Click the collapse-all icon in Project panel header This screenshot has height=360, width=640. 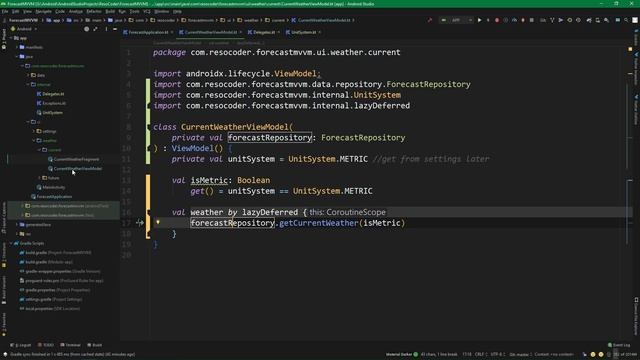[x=96, y=29]
